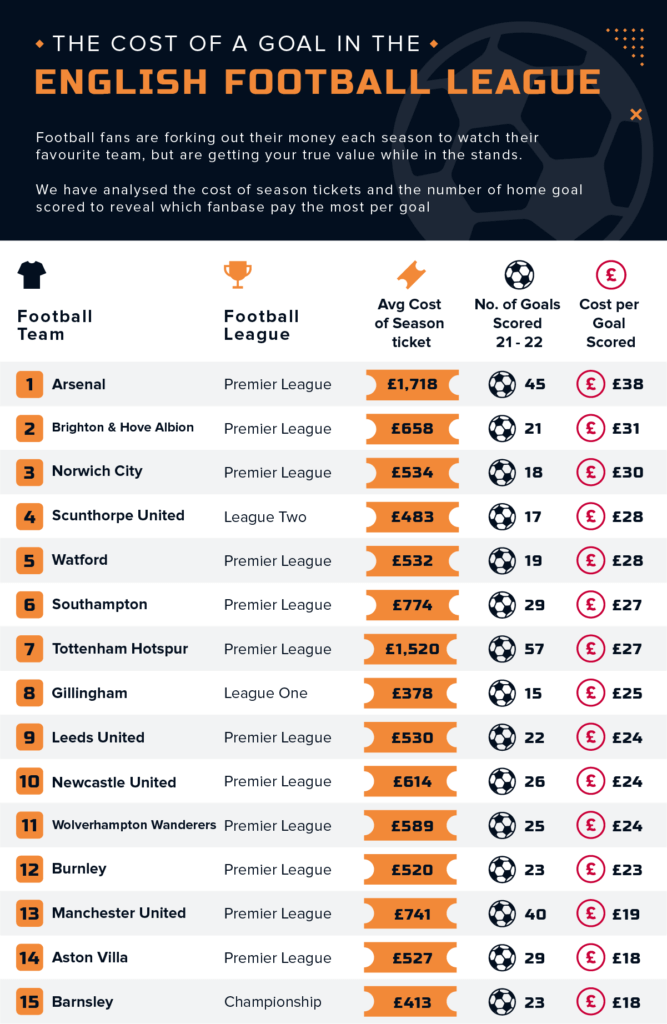This screenshot has width=667, height=1024.
Task: Click the football icon in Arsenal's row
Action: [x=502, y=384]
